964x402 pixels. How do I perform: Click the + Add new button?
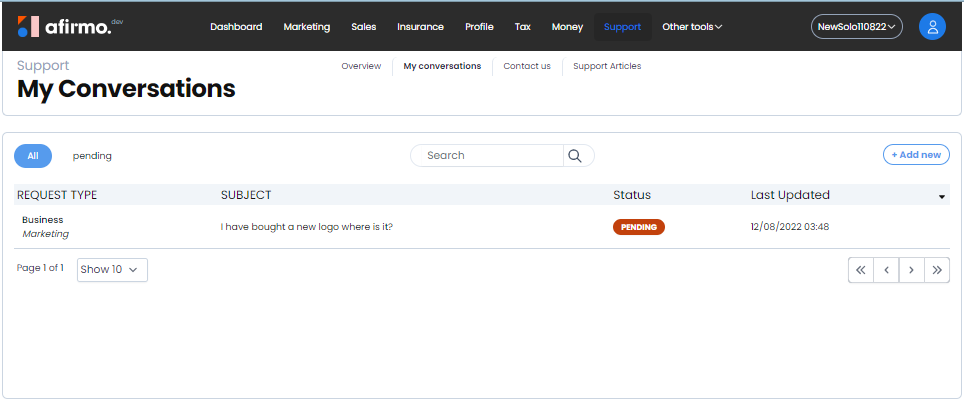click(x=916, y=155)
